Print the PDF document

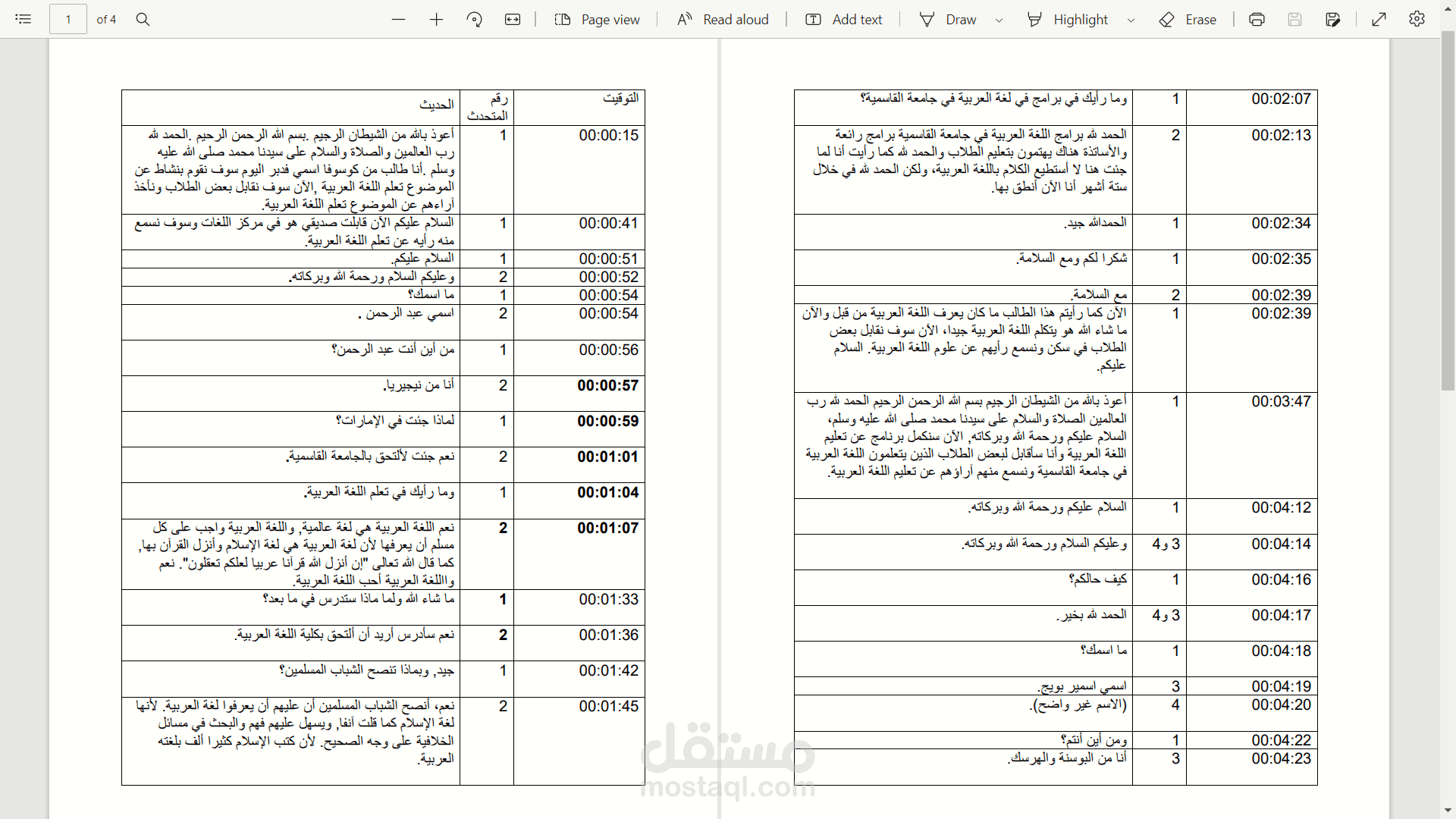click(x=1257, y=19)
